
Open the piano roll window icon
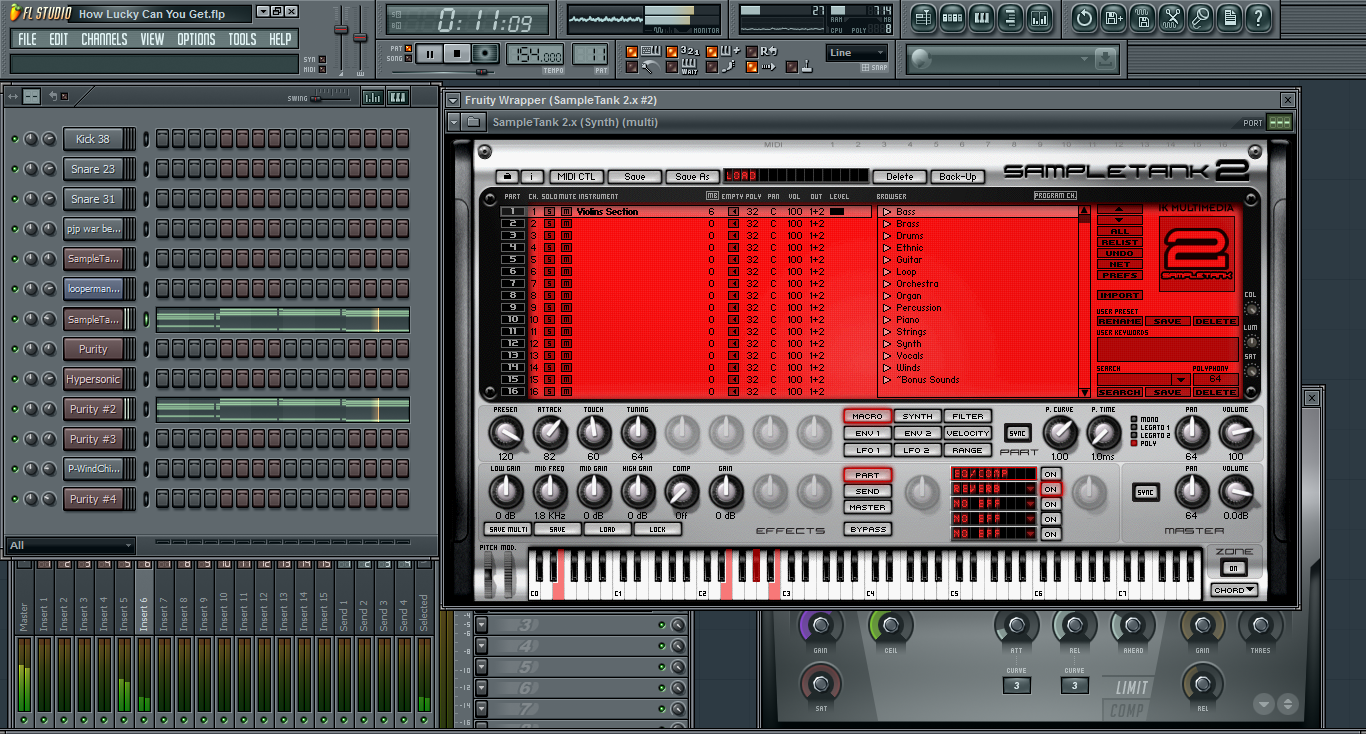click(x=981, y=17)
